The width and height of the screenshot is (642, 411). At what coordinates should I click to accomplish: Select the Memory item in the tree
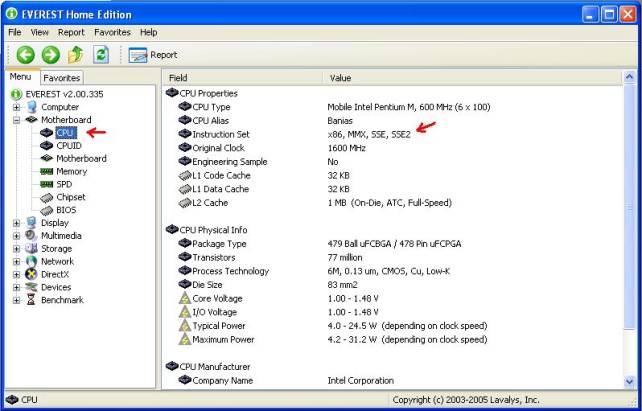[71, 171]
